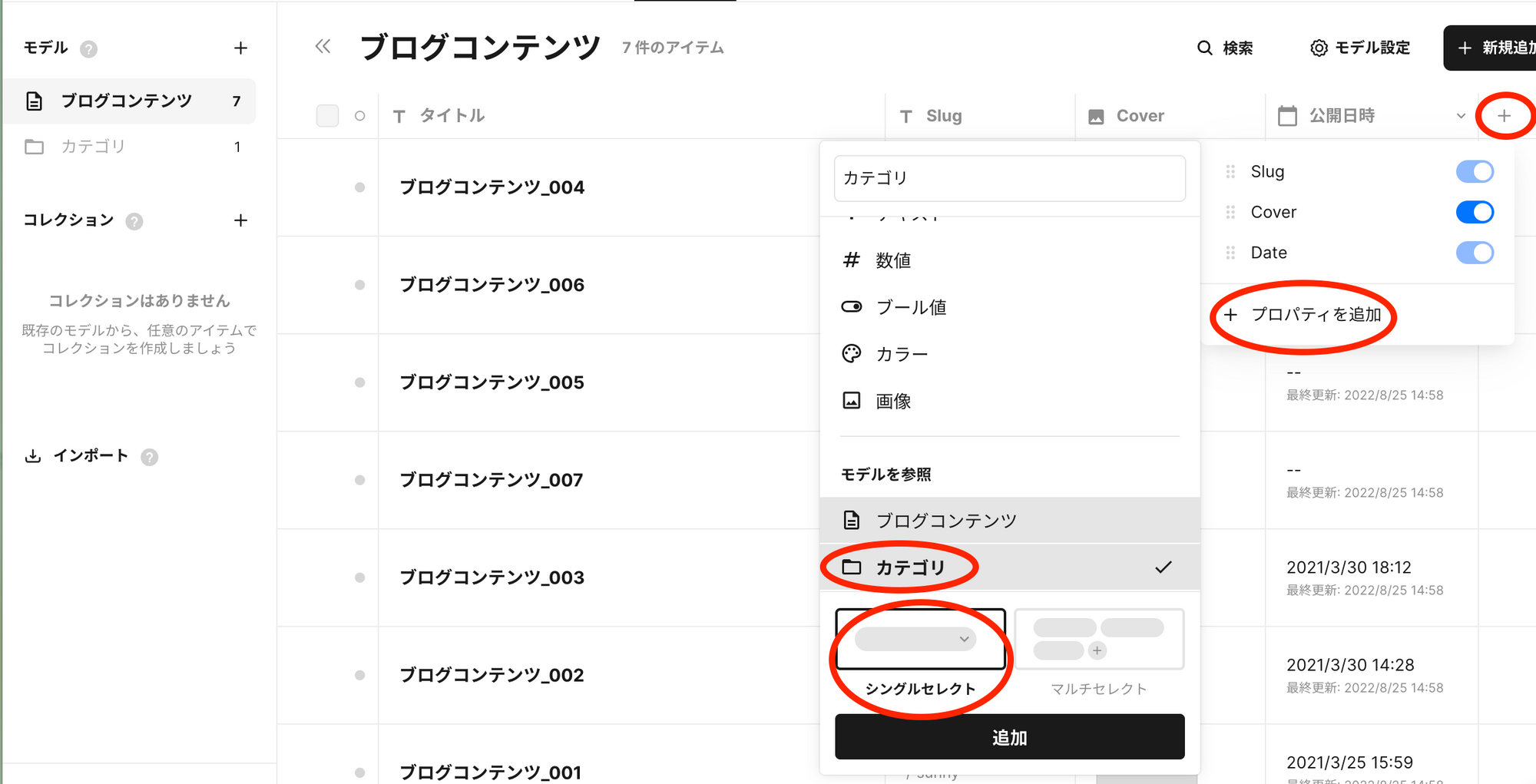Click status dot of ブログコンテンツ_002
Screen dimensions: 1536x784
tap(359, 675)
